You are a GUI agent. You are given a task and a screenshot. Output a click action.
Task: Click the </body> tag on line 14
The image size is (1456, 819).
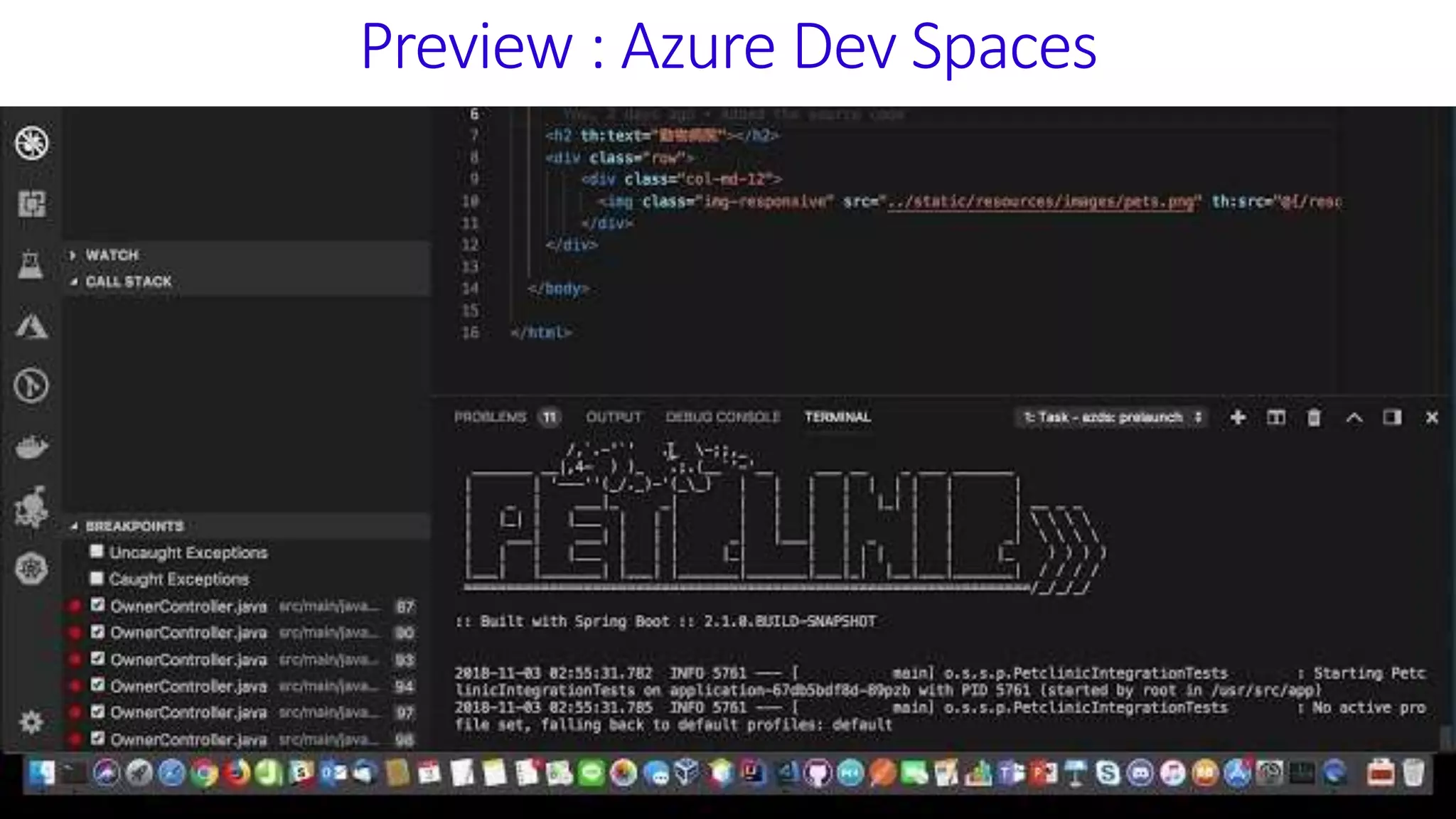point(558,289)
